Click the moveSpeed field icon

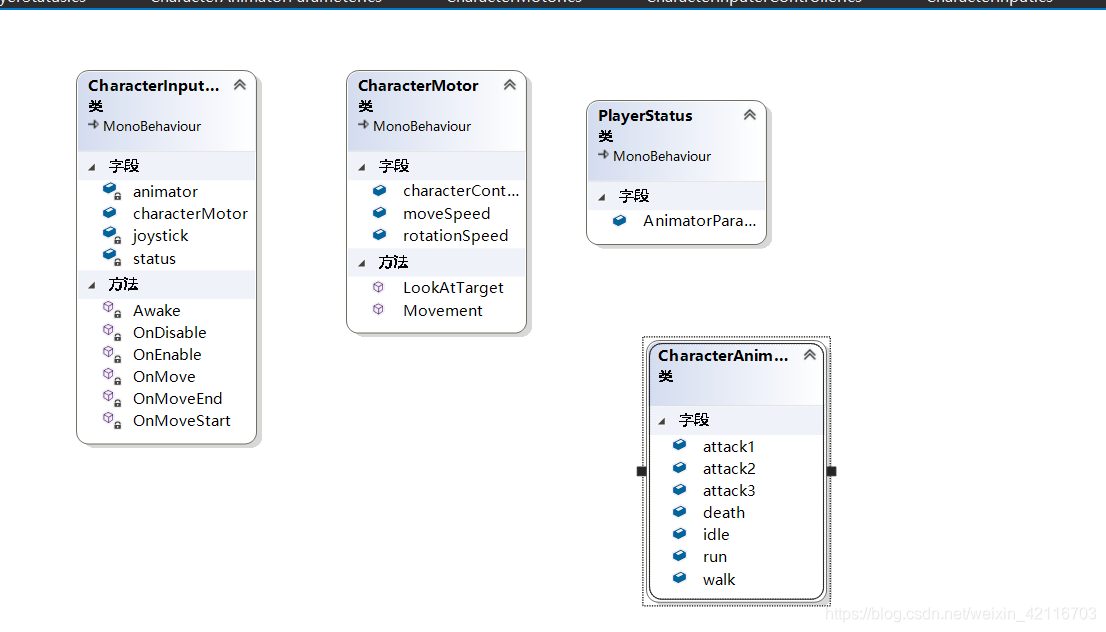pyautogui.click(x=379, y=212)
